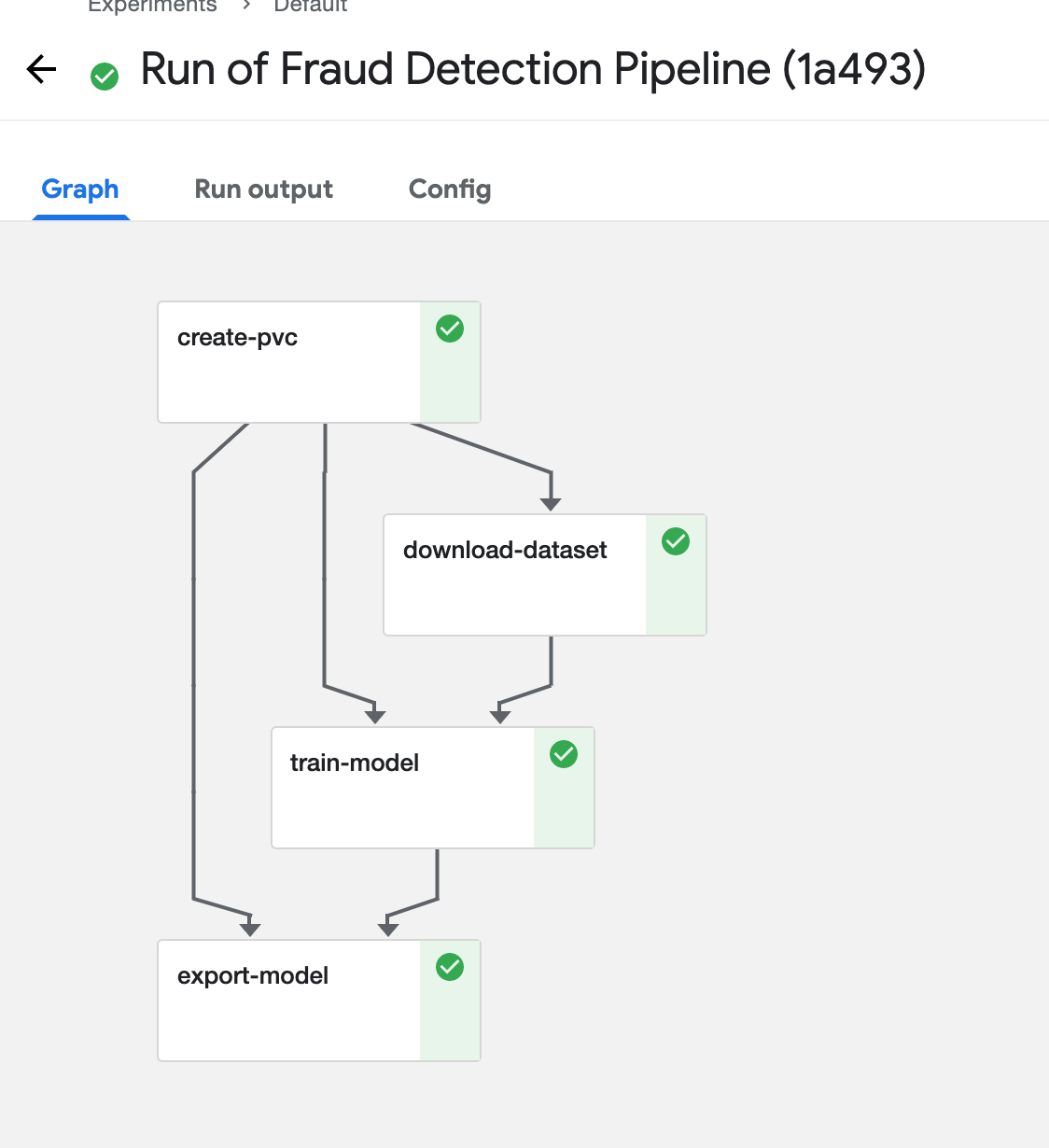Click the success checkmark on create-pvc node

pos(449,329)
